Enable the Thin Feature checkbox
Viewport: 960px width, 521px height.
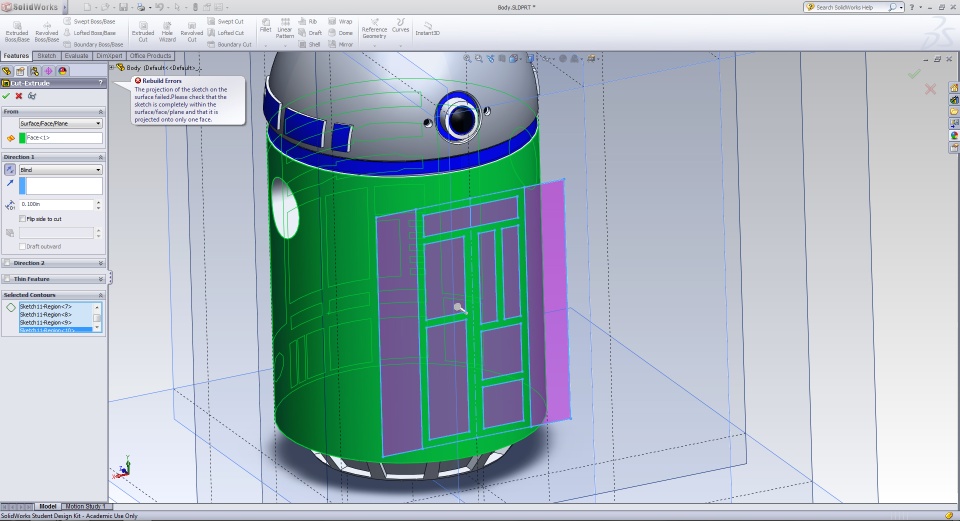coord(7,279)
